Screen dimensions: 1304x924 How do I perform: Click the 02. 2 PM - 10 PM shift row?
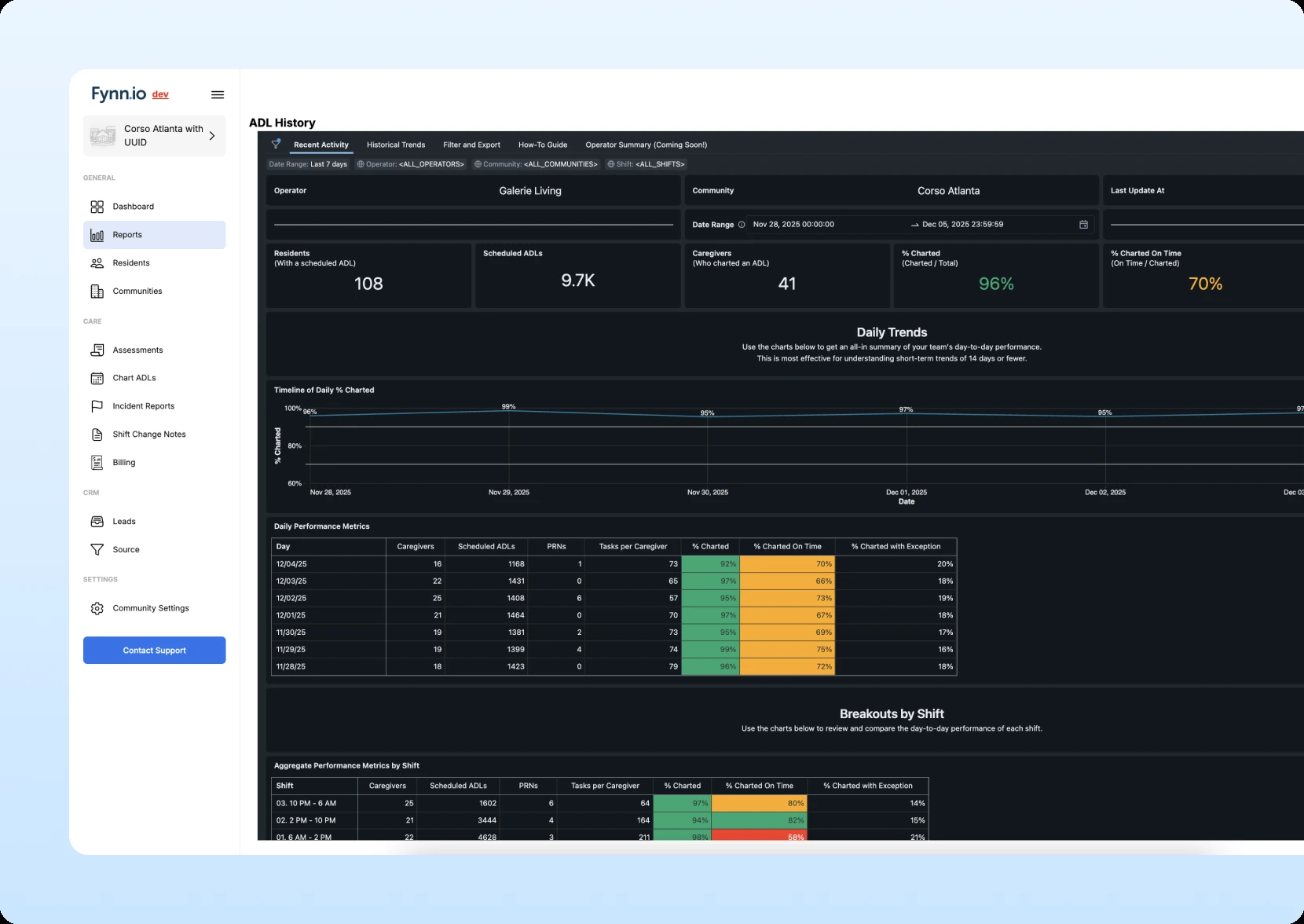click(x=600, y=820)
